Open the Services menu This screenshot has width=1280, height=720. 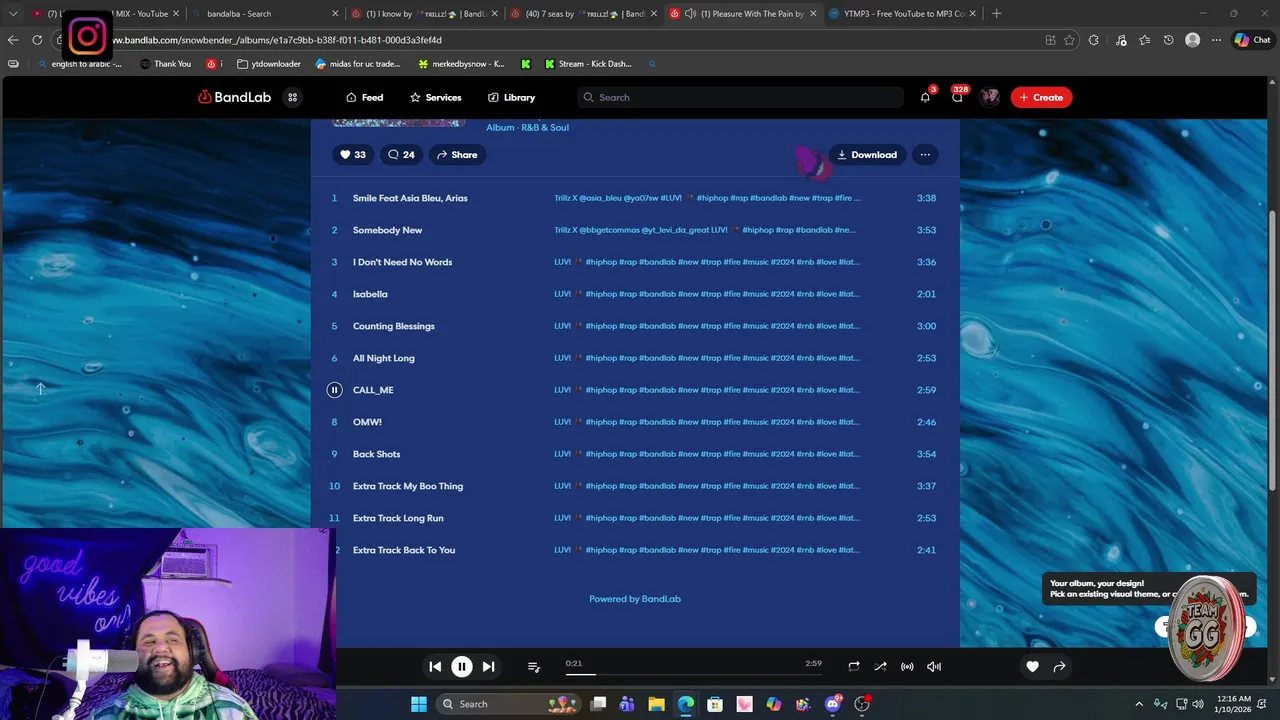[435, 97]
